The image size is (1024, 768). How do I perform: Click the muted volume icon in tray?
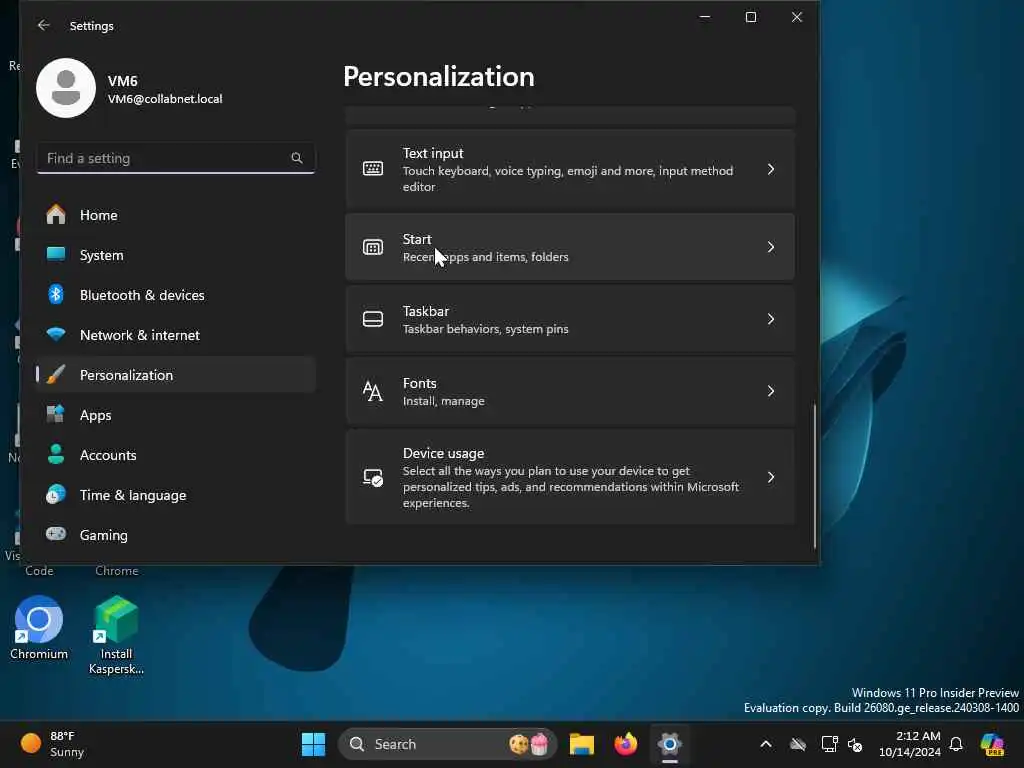[x=855, y=744]
